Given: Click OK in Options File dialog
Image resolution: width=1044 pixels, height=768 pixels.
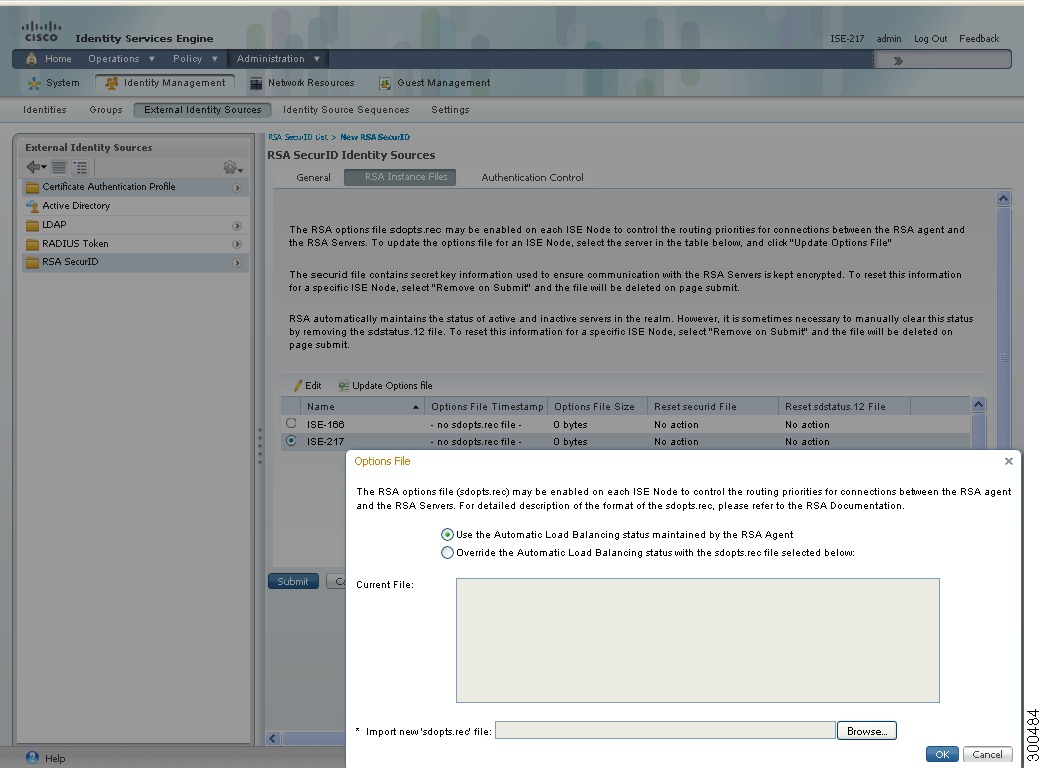Looking at the screenshot, I should [942, 754].
